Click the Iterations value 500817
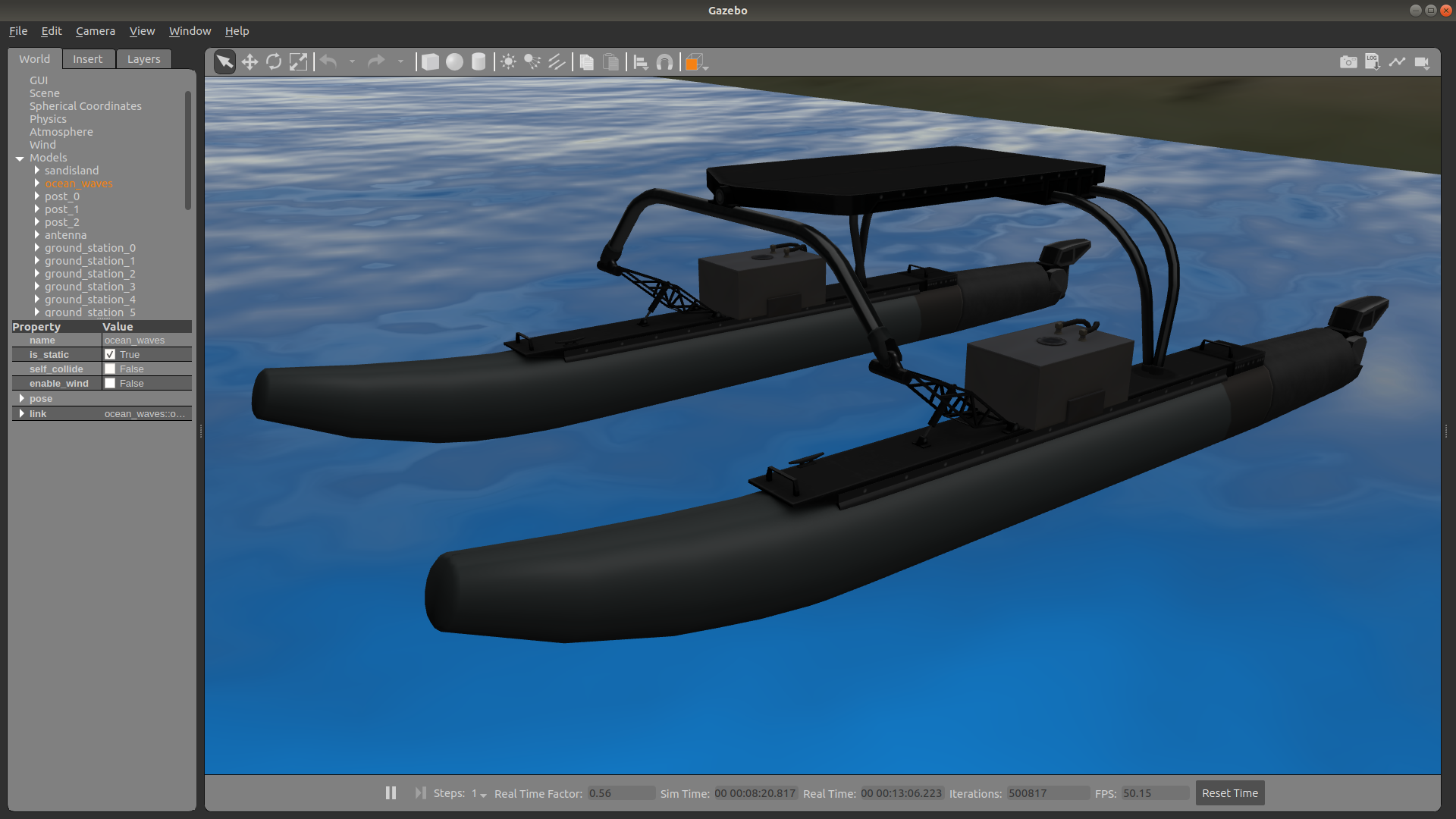The width and height of the screenshot is (1456, 819). click(x=1048, y=793)
